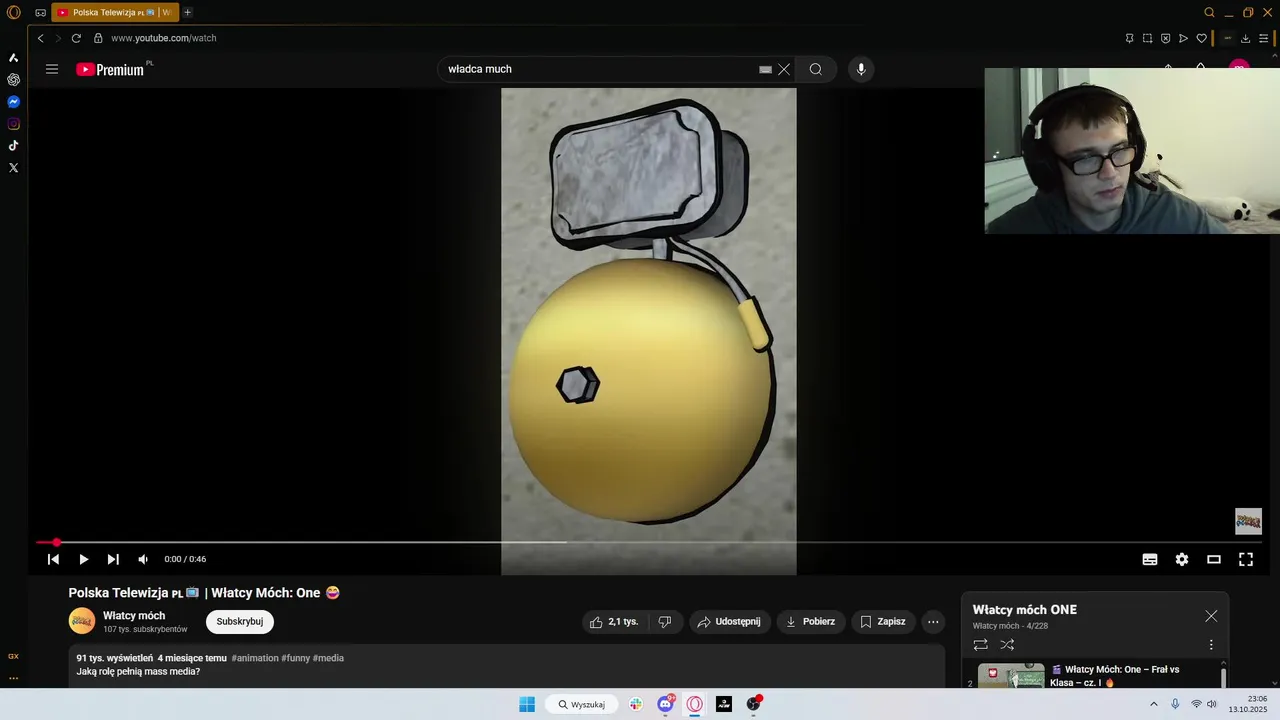Open the Opera GX main menu logo
1280x720 pixels.
click(14, 12)
